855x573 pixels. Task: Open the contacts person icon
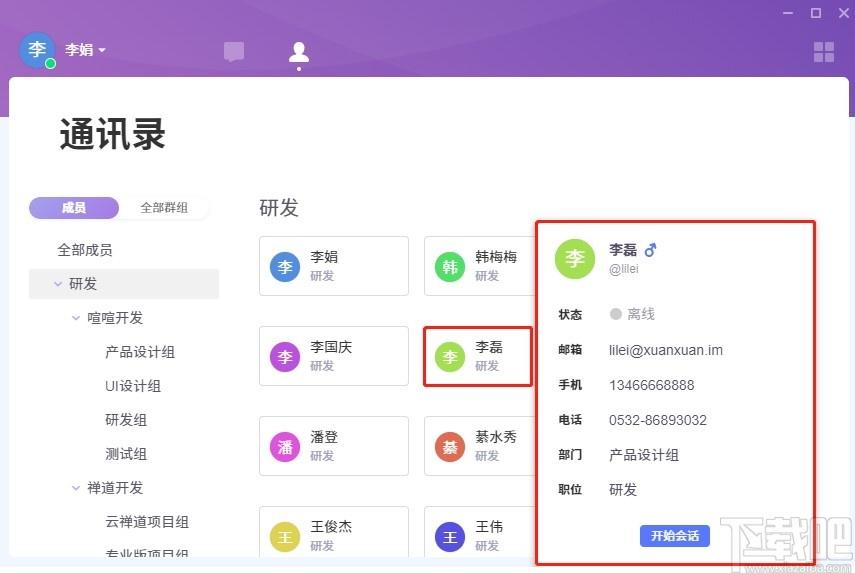point(299,52)
